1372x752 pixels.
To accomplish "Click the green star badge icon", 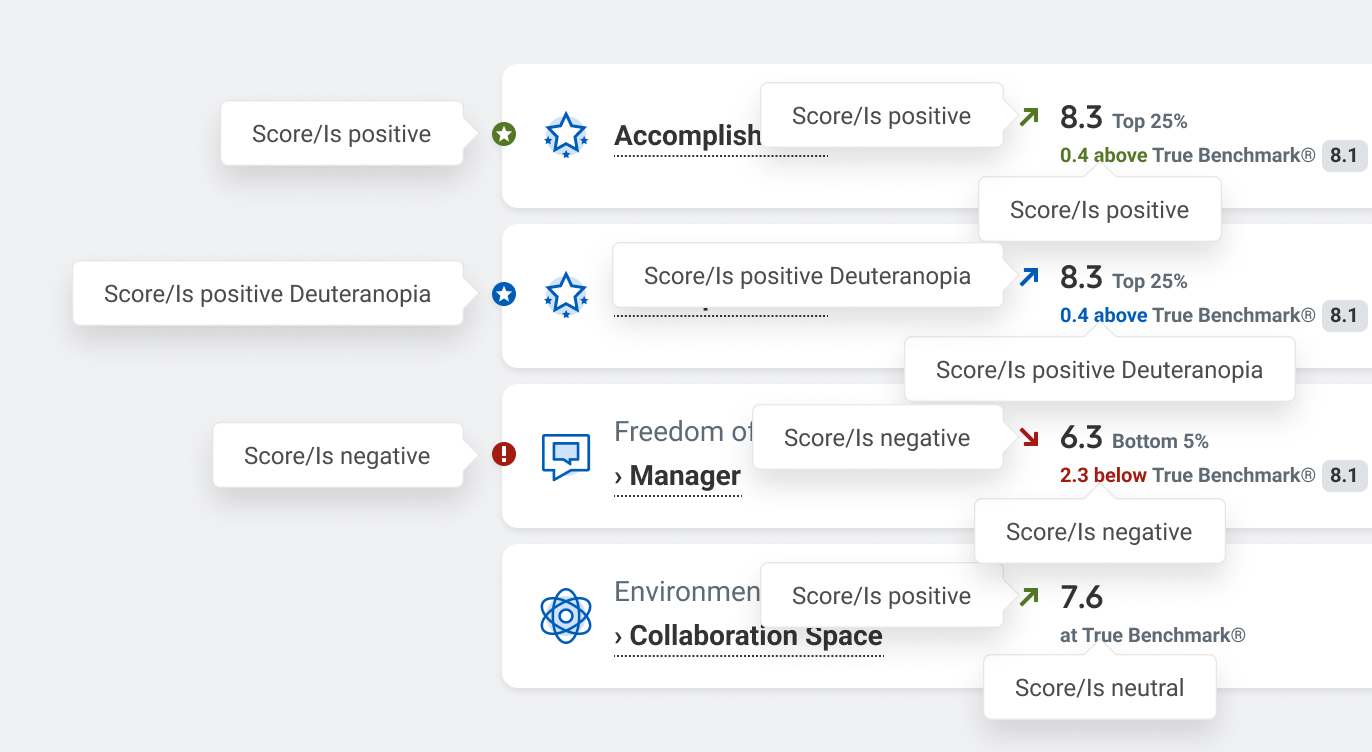I will (504, 134).
